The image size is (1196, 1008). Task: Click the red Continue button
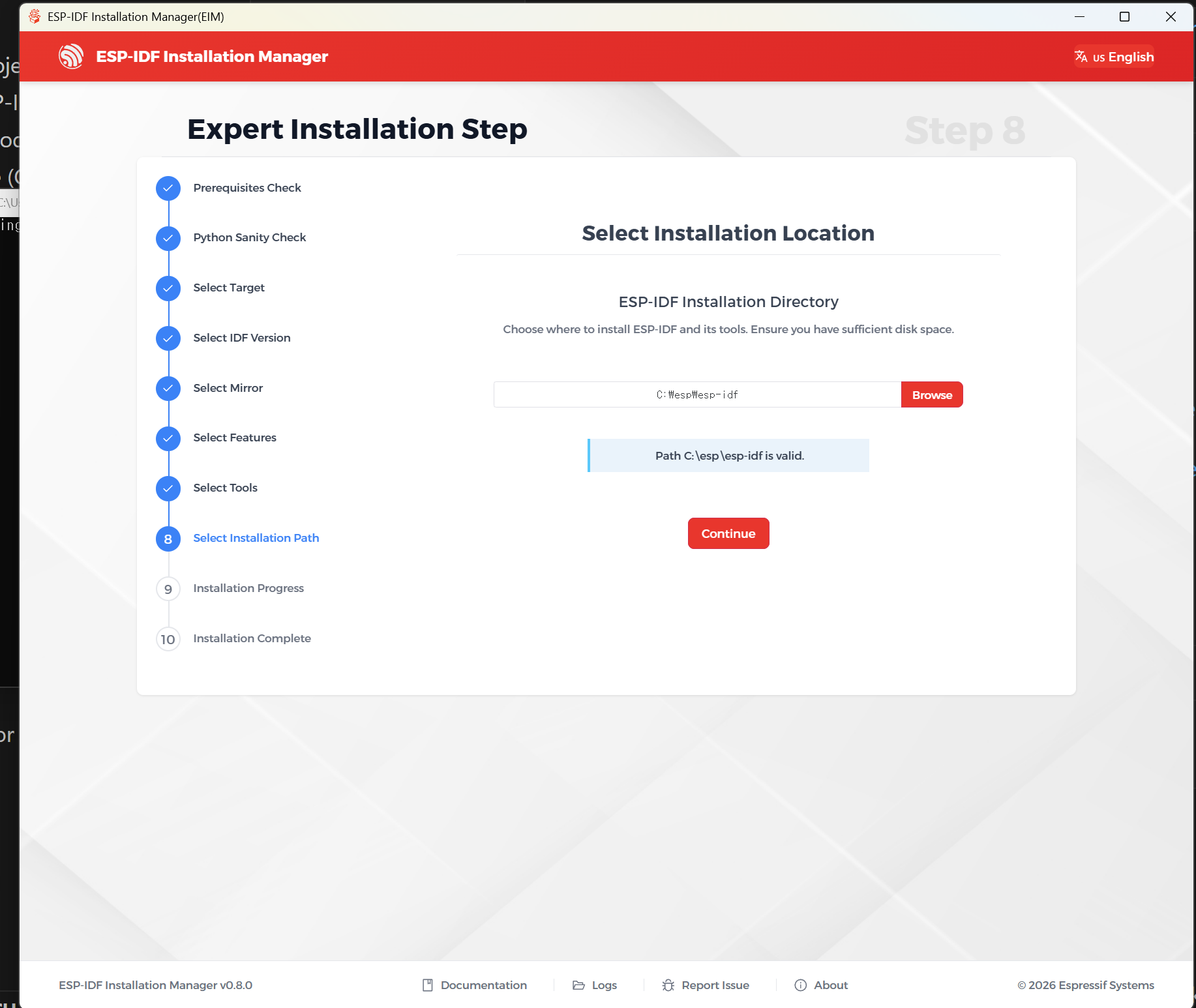(728, 533)
